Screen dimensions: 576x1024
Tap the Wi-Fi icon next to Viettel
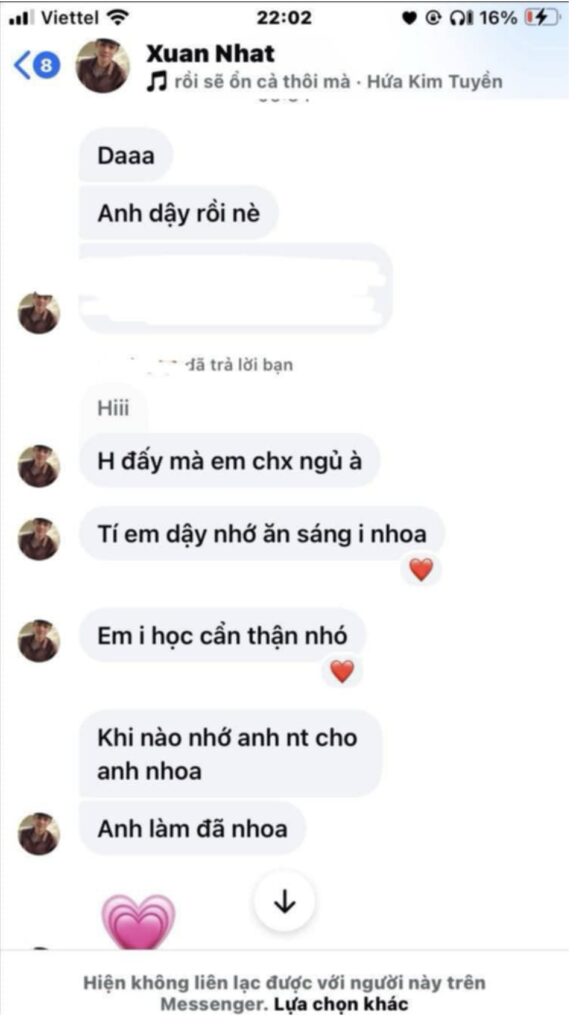[118, 18]
